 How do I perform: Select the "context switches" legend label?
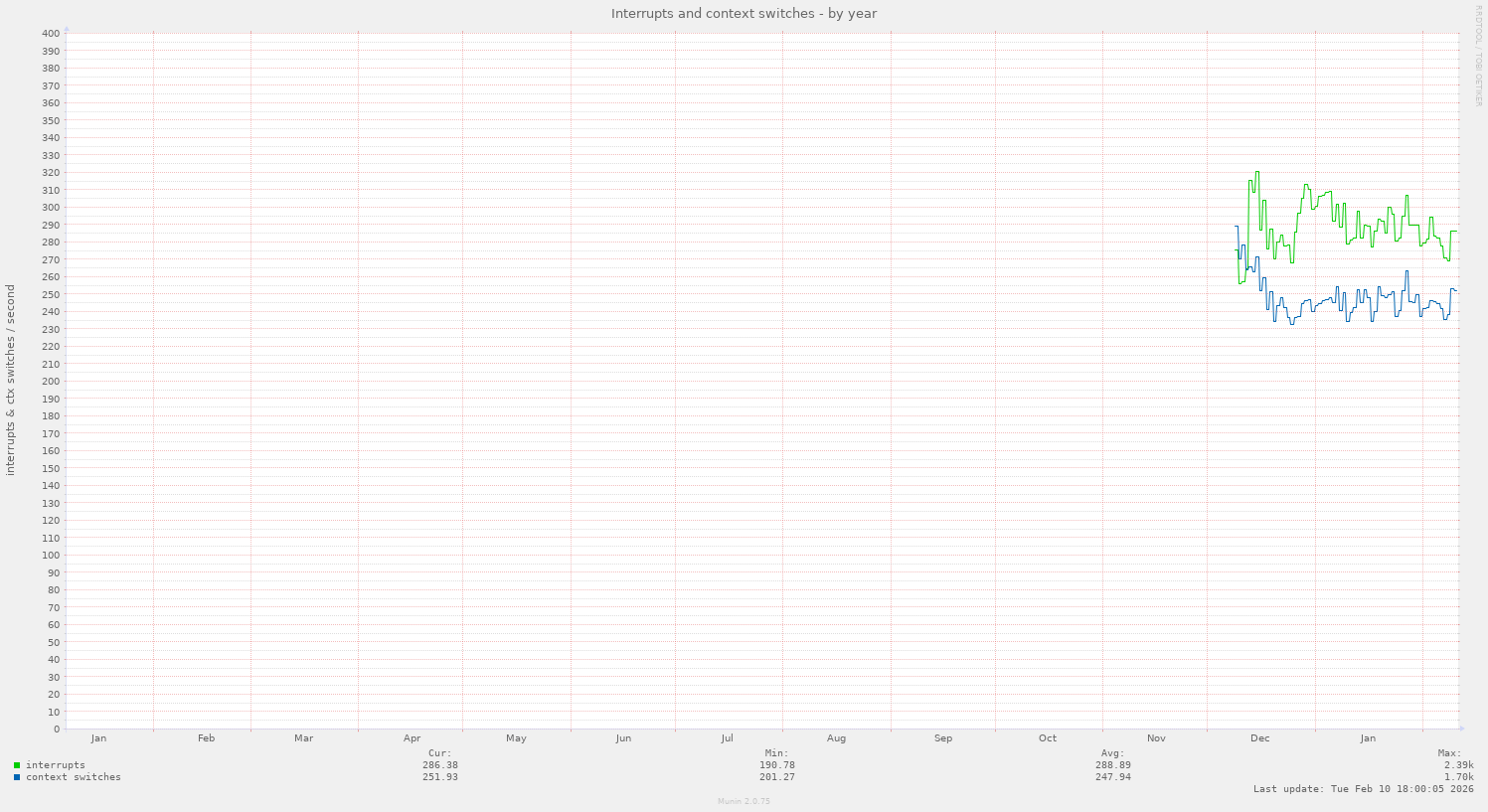pyautogui.click(x=74, y=777)
